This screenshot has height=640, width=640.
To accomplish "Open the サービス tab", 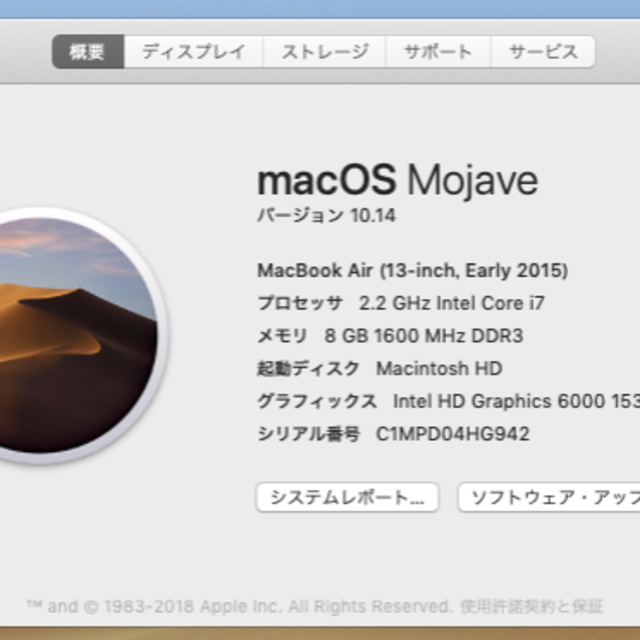I will click(543, 52).
